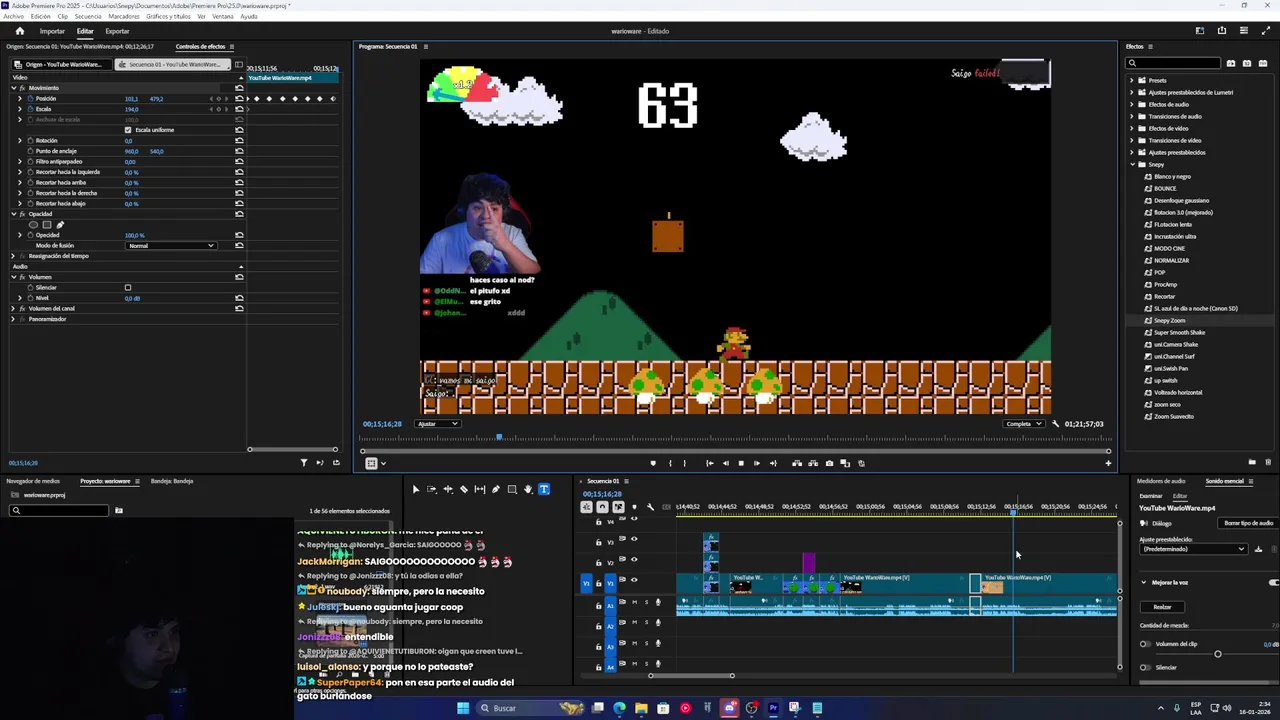The width and height of the screenshot is (1280, 720).
Task: Collapse Snepy folder in Efectos
Action: click(x=1132, y=164)
